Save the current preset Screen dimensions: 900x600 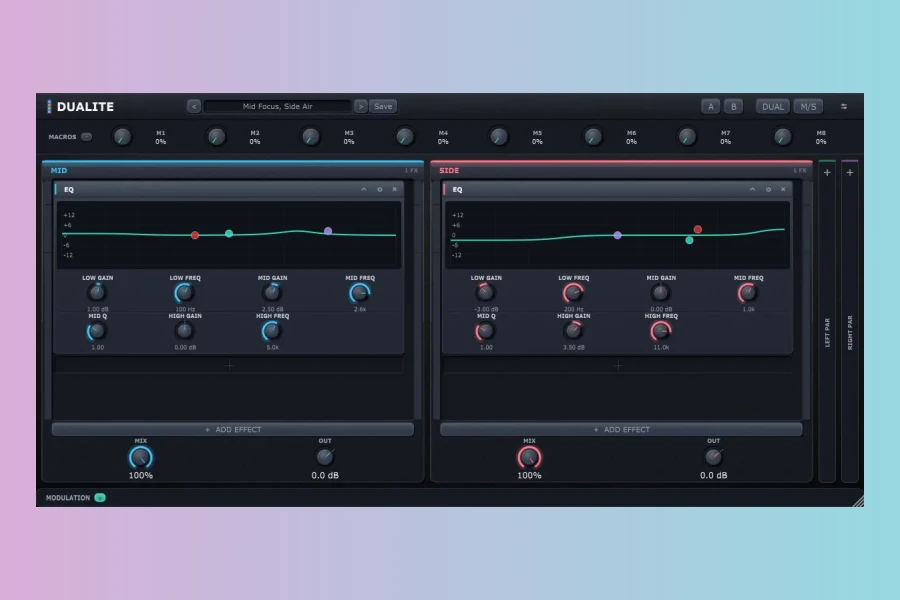click(383, 106)
